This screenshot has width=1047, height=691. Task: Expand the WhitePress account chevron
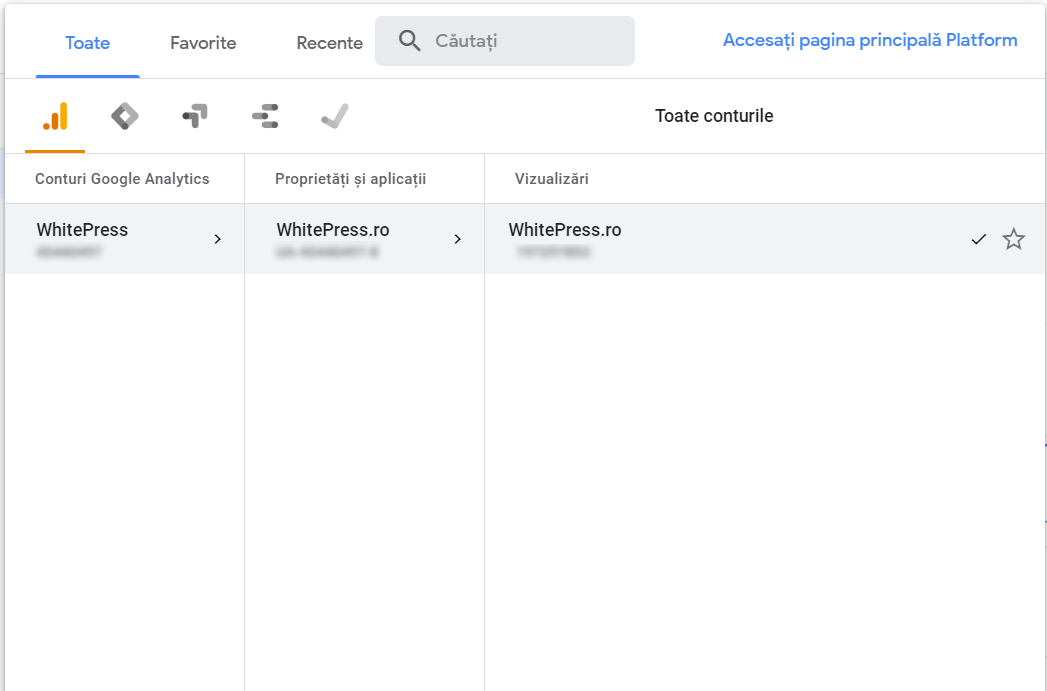point(217,239)
